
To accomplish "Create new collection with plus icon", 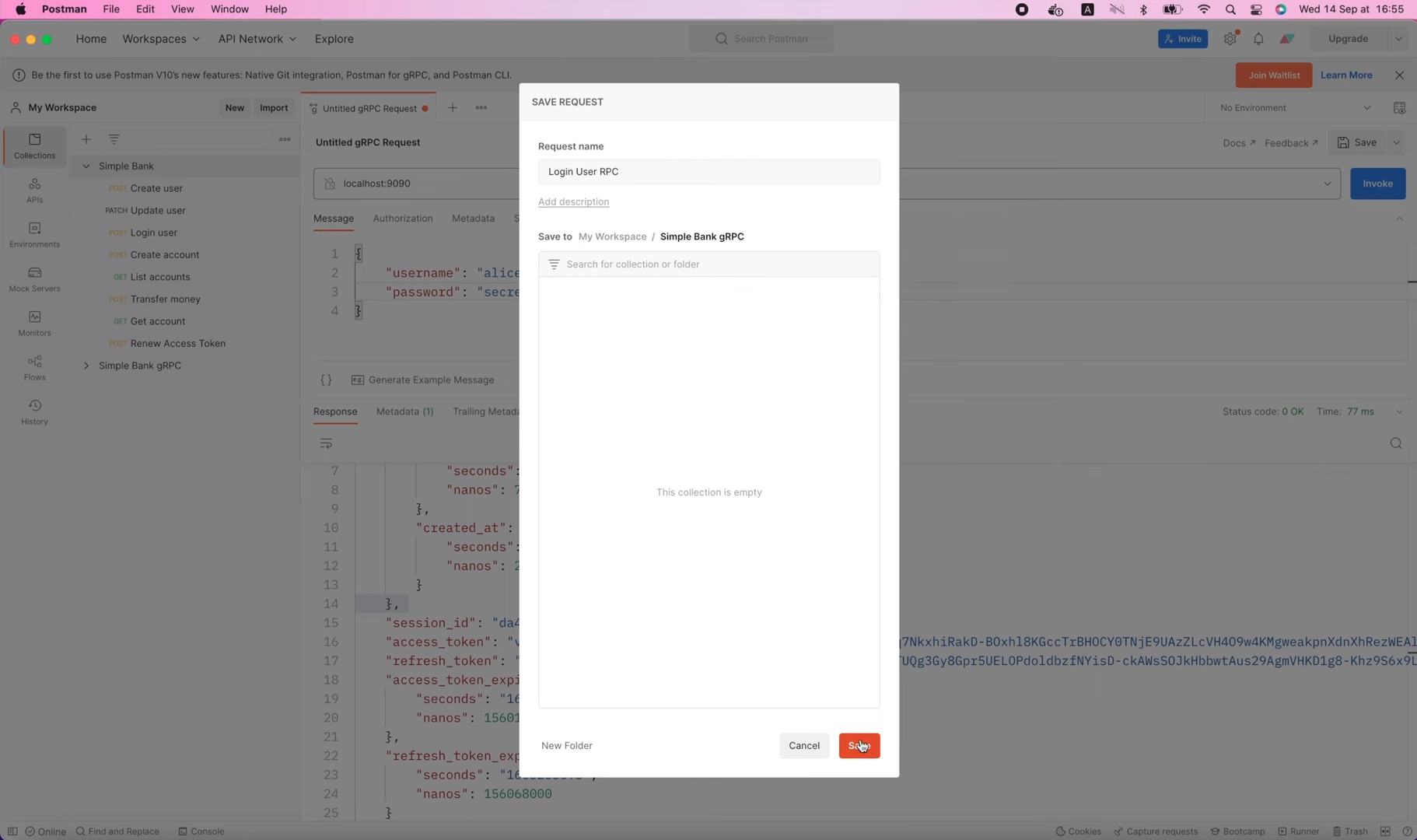I will coord(86,139).
